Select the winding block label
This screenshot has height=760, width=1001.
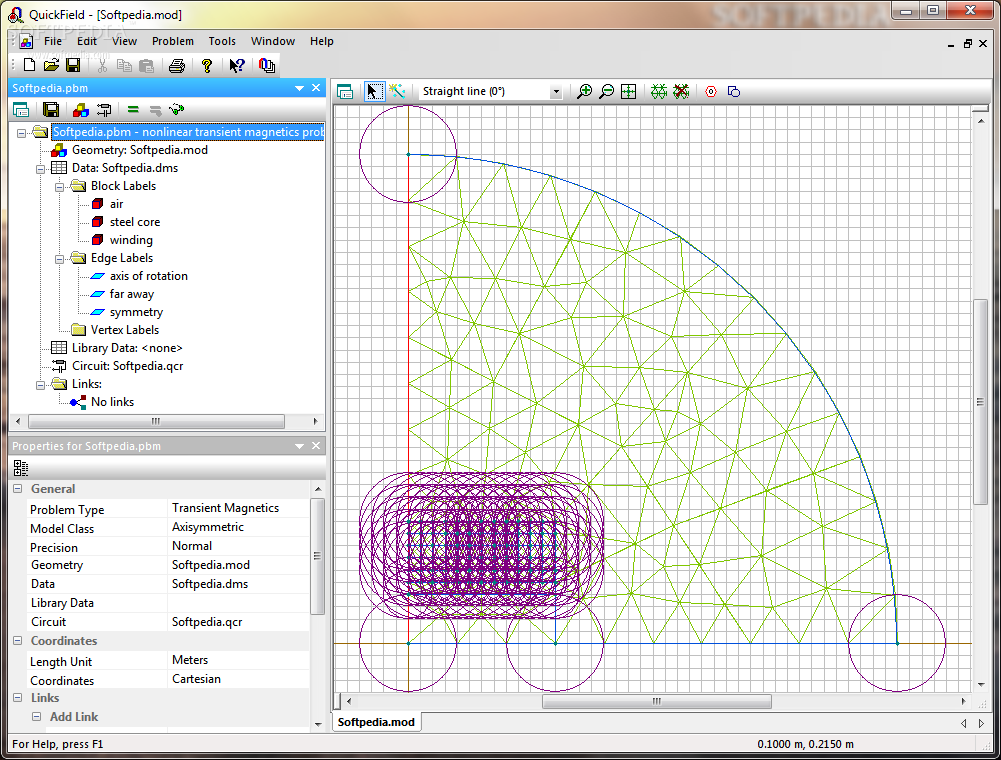pyautogui.click(x=131, y=240)
